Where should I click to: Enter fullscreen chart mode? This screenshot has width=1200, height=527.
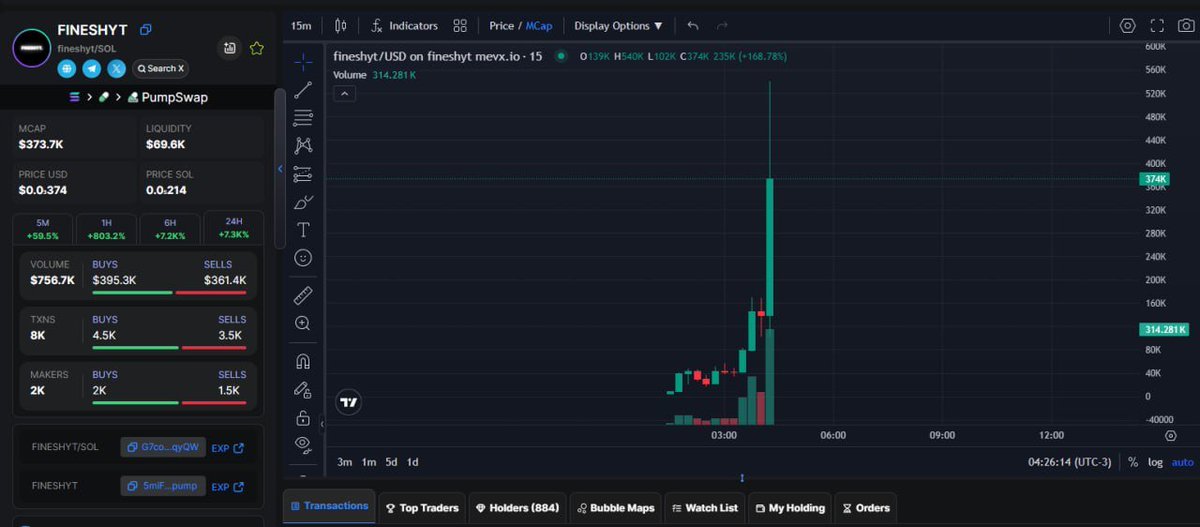point(1157,26)
